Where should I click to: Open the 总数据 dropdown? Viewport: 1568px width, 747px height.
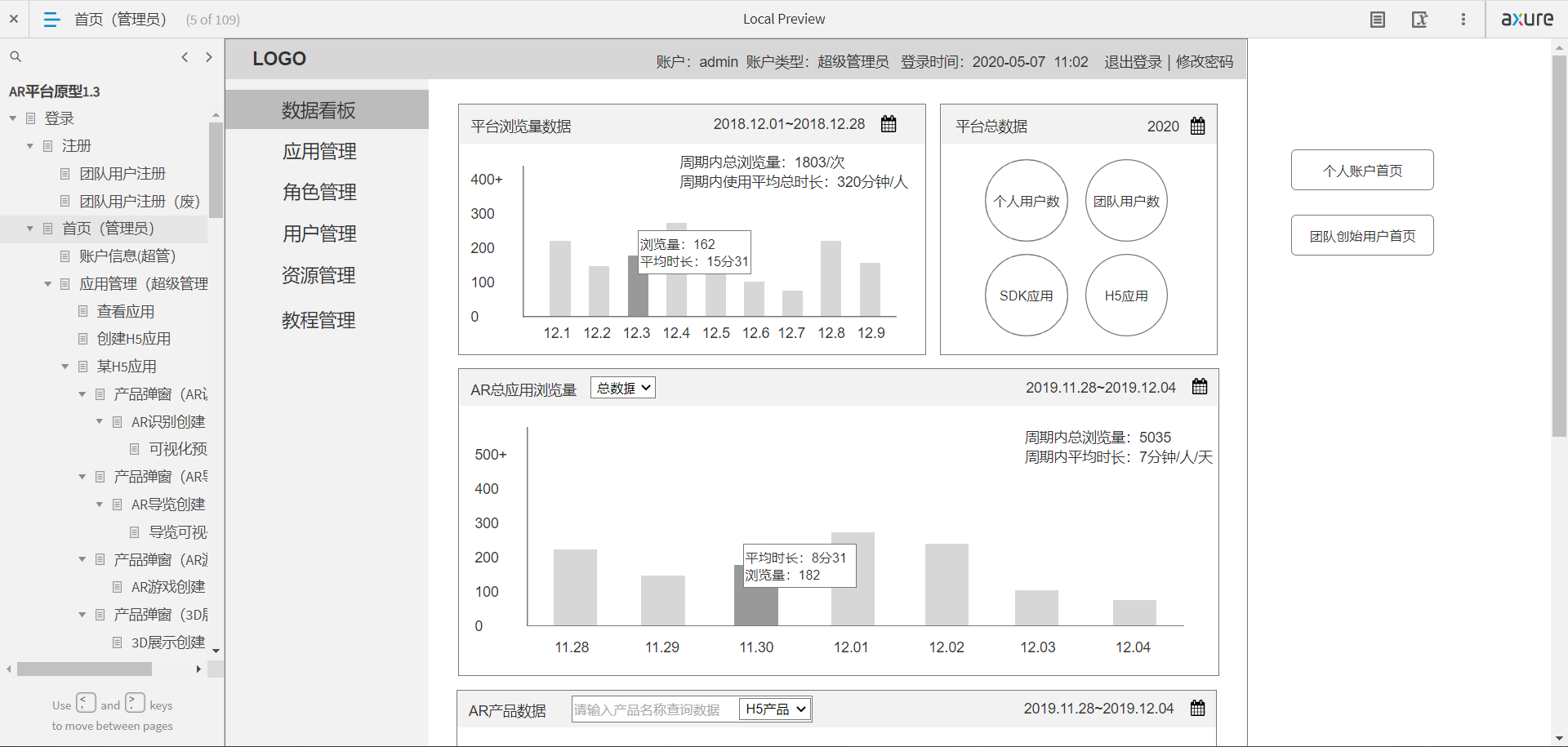(x=623, y=388)
